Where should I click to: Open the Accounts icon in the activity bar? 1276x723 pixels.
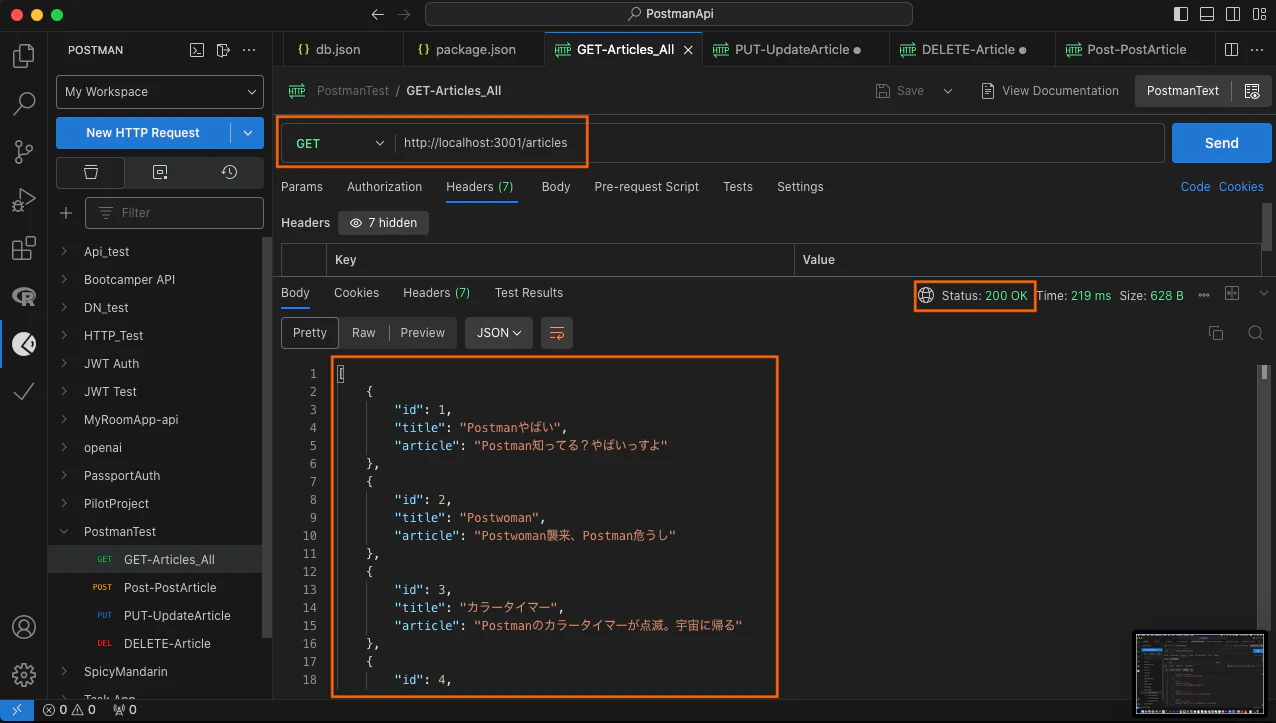[24, 627]
